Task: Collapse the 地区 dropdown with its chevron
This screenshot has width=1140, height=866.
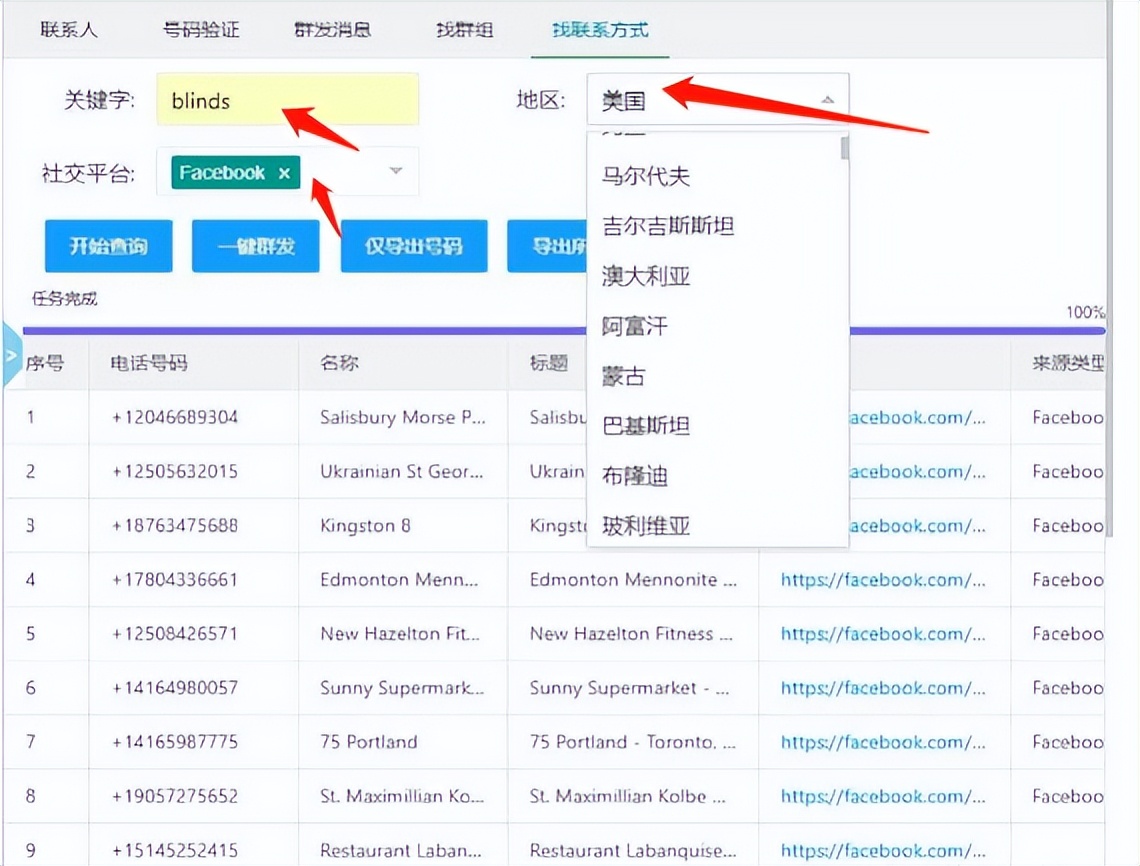Action: (828, 101)
